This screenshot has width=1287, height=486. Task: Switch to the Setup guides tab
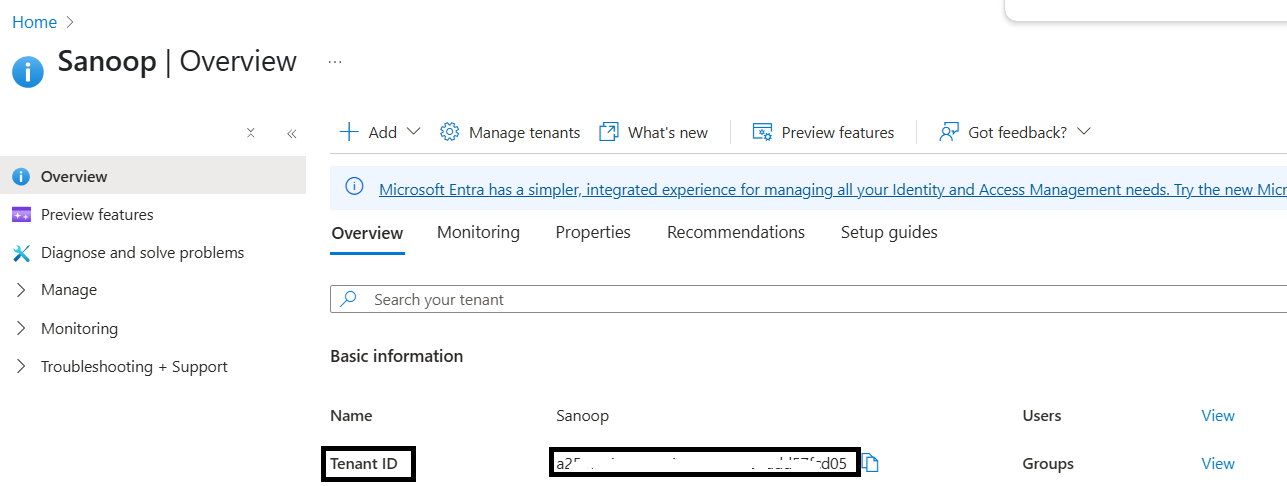coord(889,232)
